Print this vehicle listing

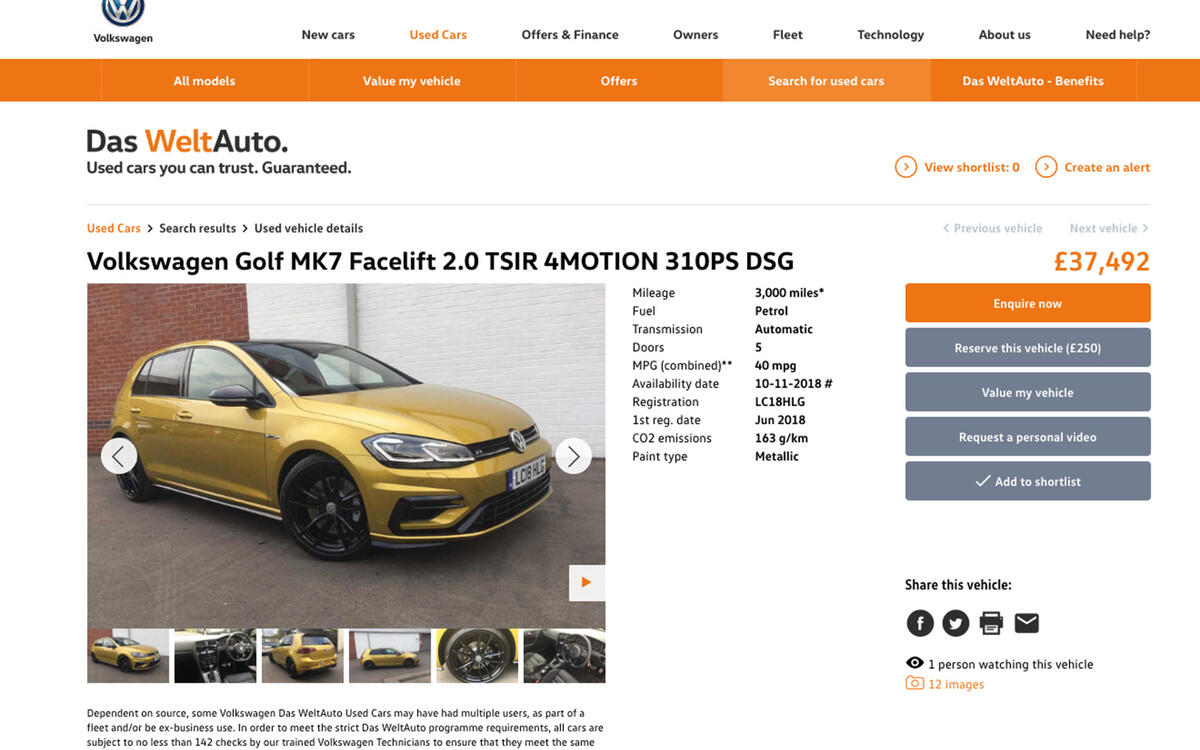point(991,622)
